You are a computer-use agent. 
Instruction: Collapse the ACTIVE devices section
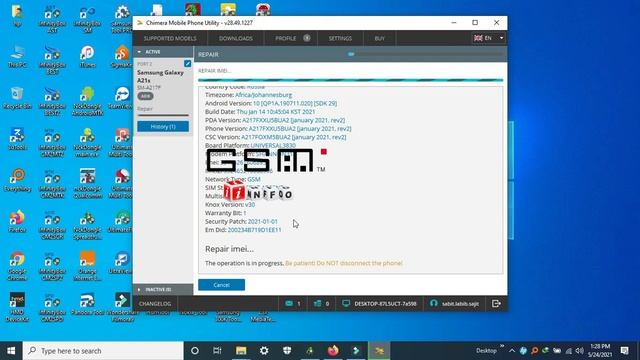click(139, 52)
